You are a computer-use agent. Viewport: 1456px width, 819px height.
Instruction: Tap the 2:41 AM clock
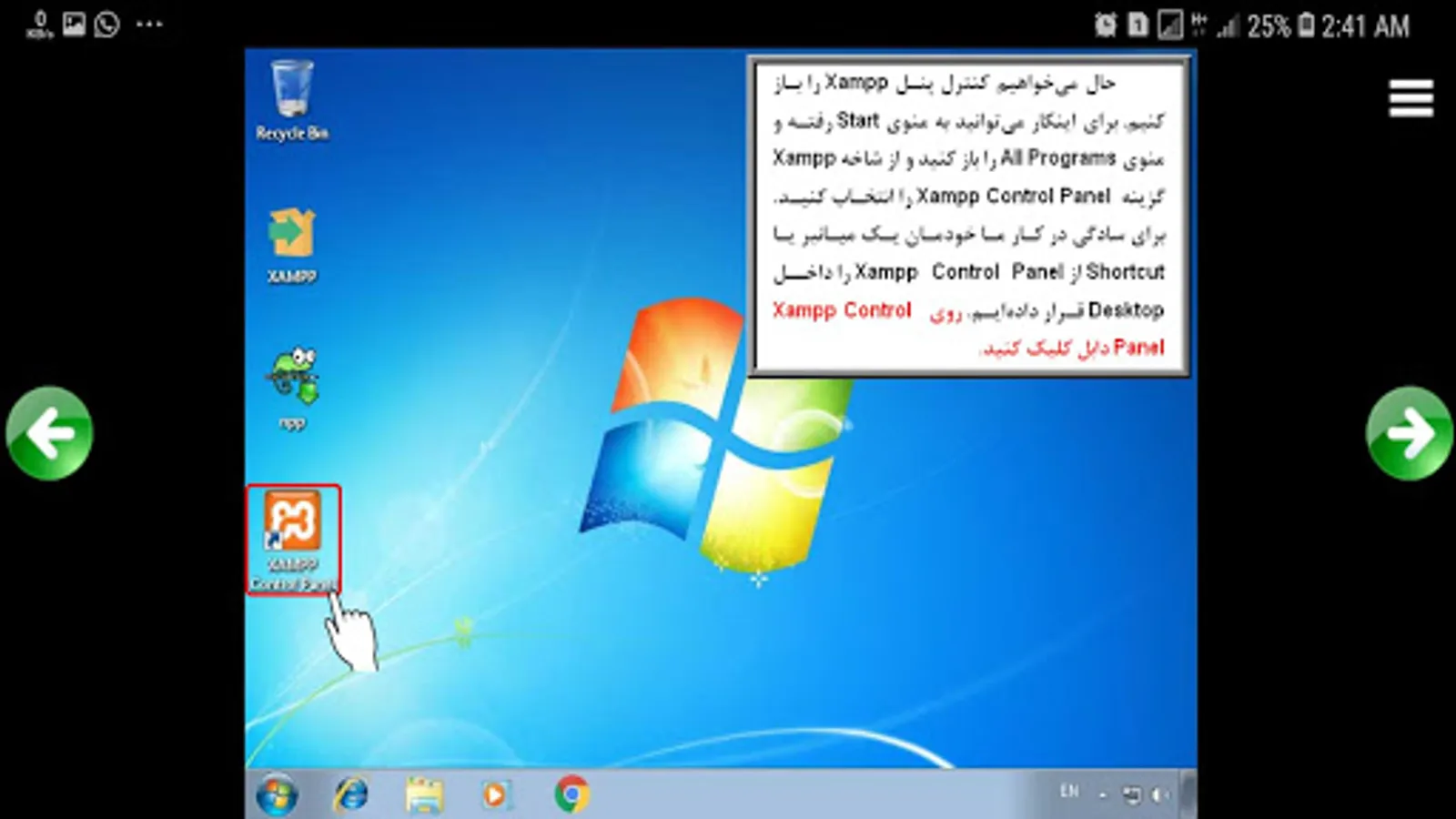[x=1365, y=25]
